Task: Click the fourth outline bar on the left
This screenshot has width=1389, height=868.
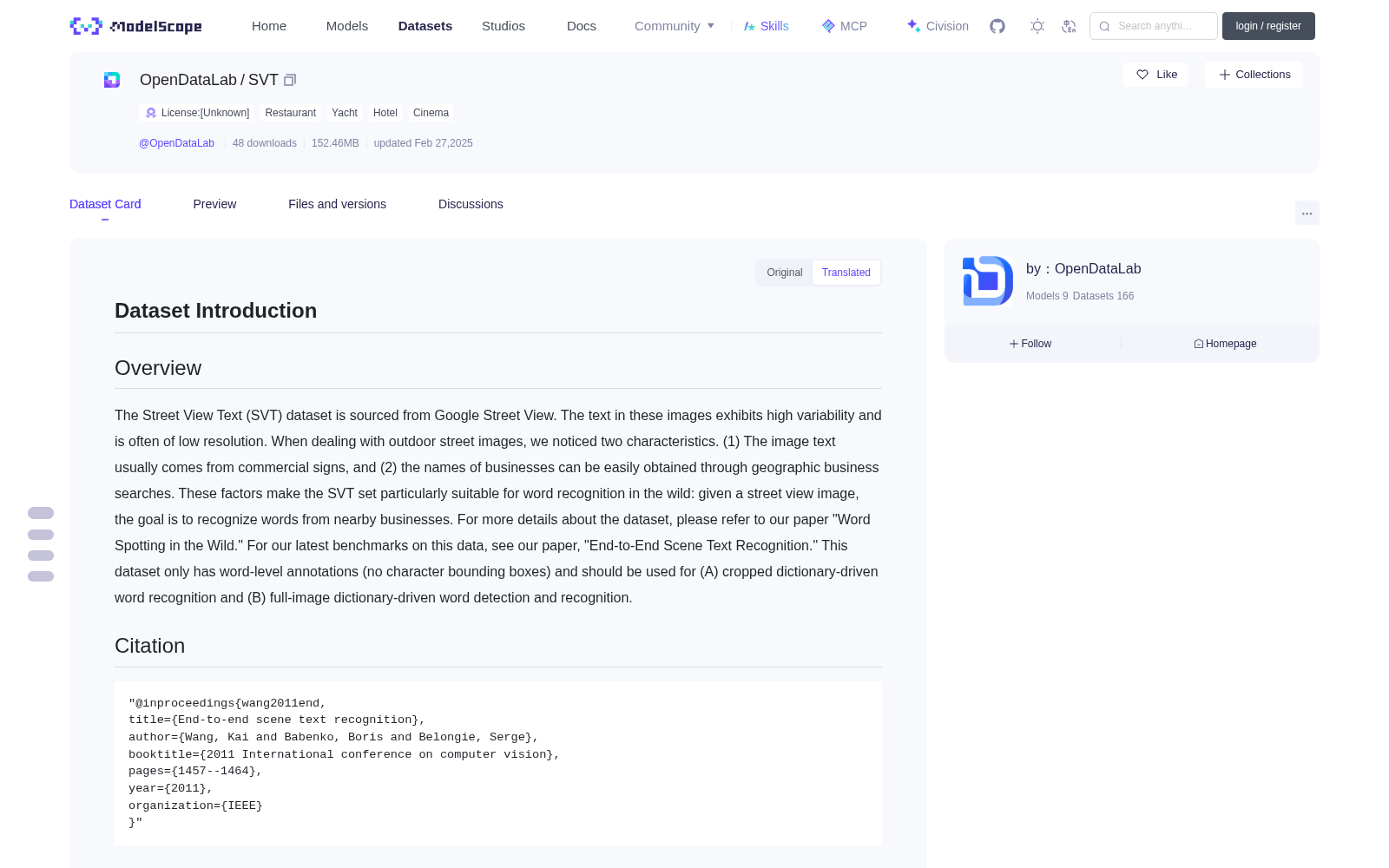Action: pos(41,576)
